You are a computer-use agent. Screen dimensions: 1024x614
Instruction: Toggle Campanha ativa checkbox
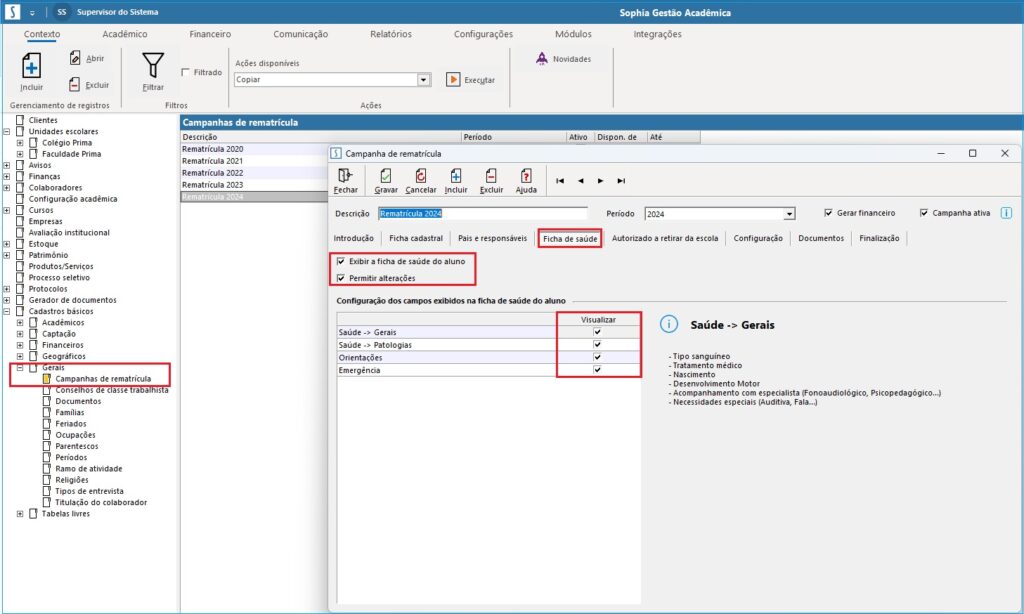[x=923, y=213]
